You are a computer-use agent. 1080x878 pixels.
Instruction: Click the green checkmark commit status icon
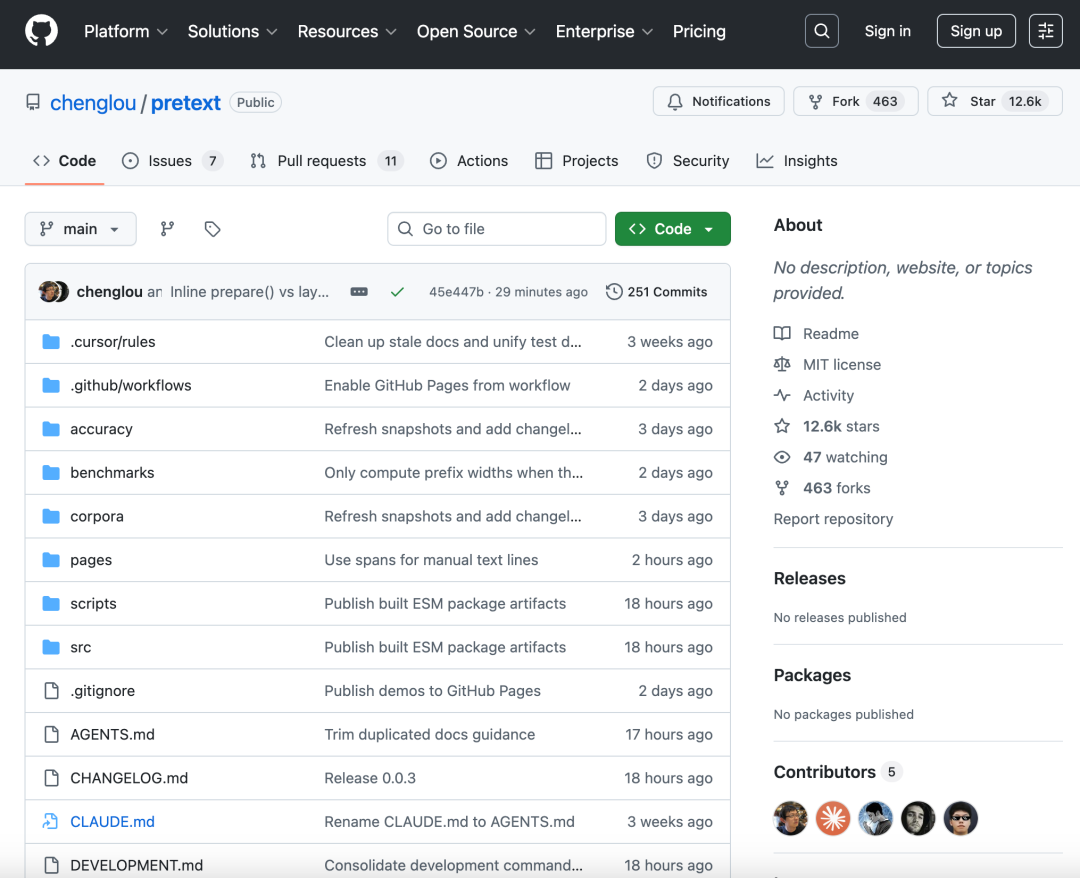pos(397,291)
